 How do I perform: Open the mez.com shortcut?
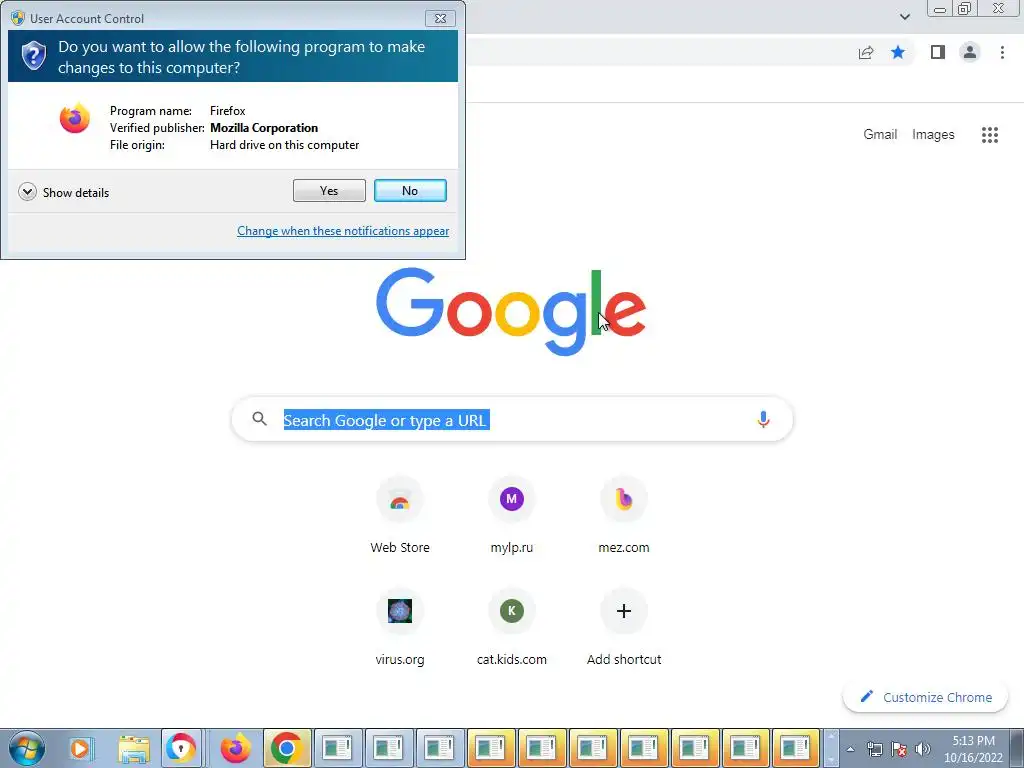point(624,516)
